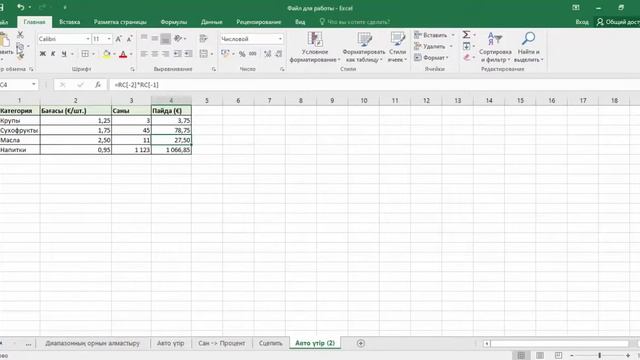
Task: Add a new sheet with plus icon
Action: (x=360, y=343)
